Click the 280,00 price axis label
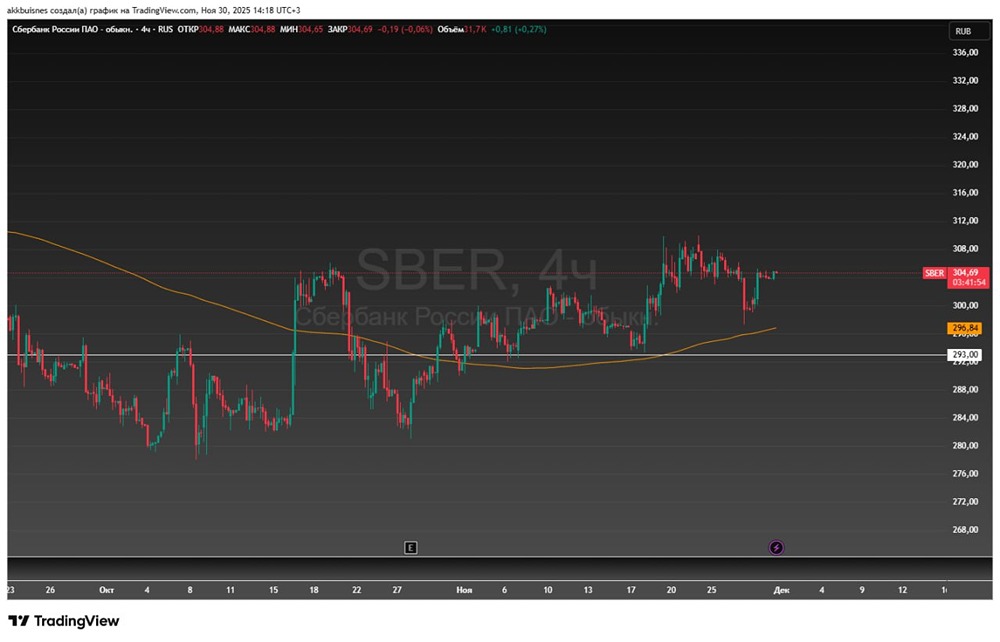The image size is (1000, 642). 965,446
